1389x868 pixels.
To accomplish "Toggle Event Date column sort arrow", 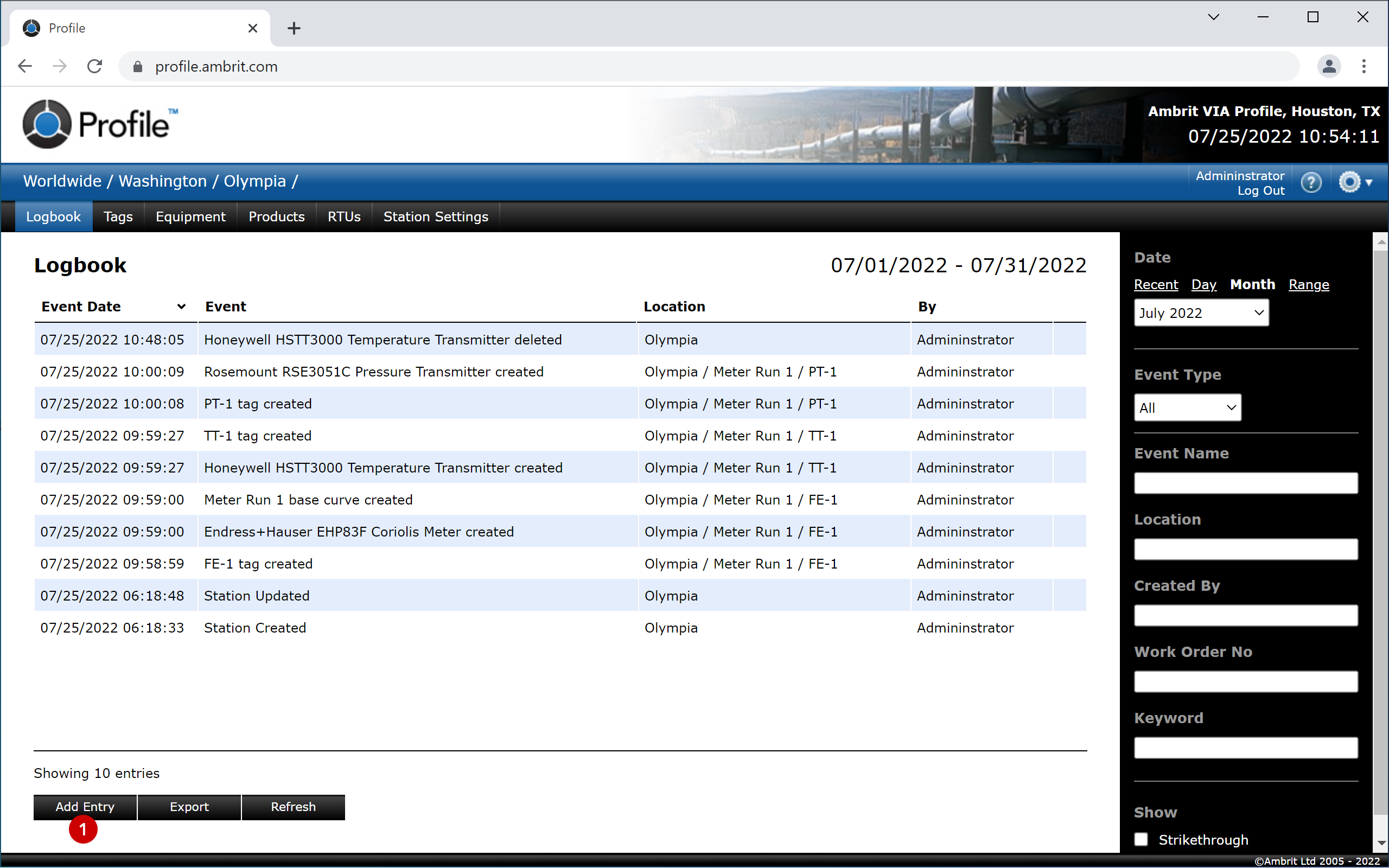I will click(x=181, y=307).
